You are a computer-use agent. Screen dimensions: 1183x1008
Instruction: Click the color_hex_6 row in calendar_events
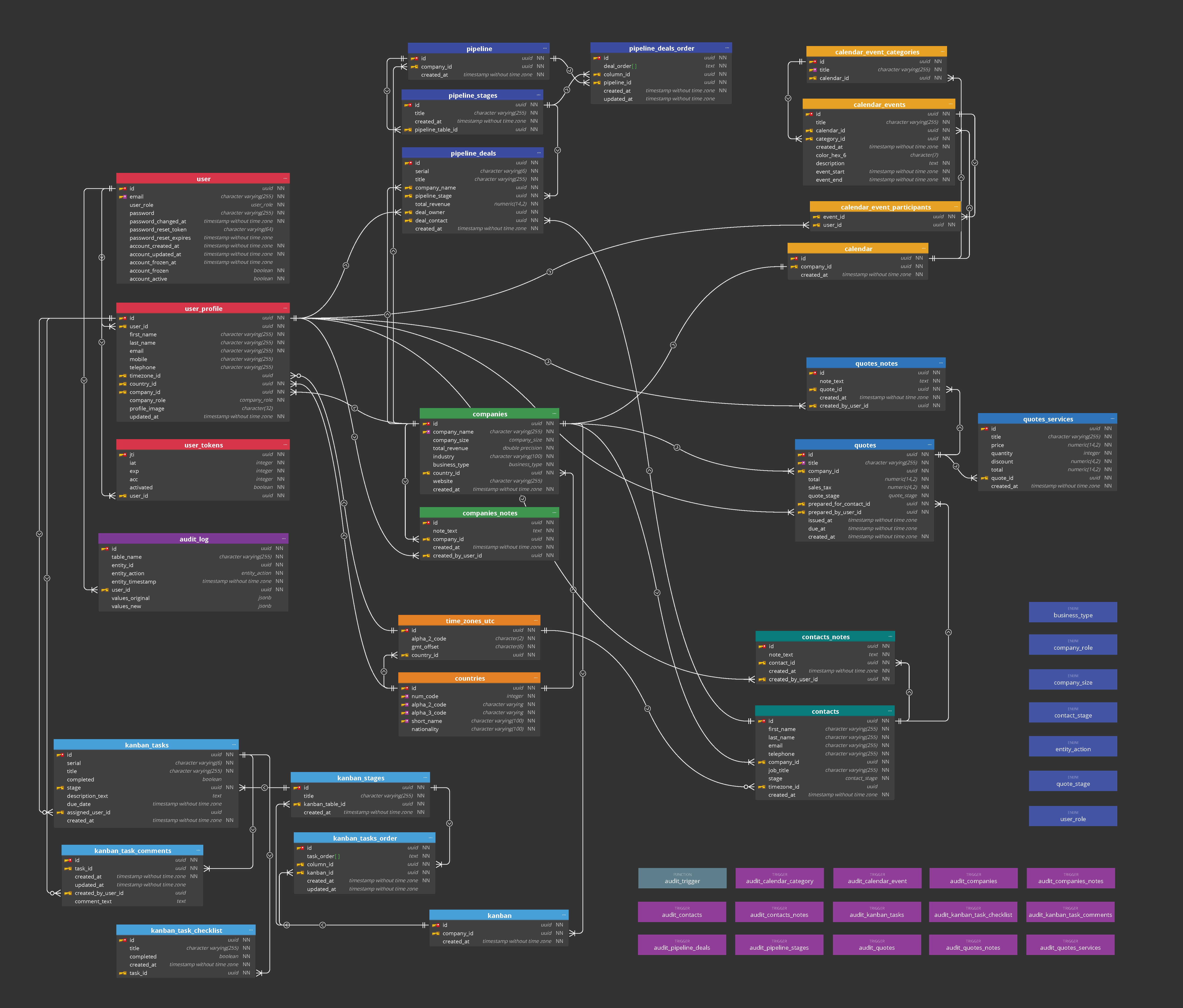[x=879, y=155]
